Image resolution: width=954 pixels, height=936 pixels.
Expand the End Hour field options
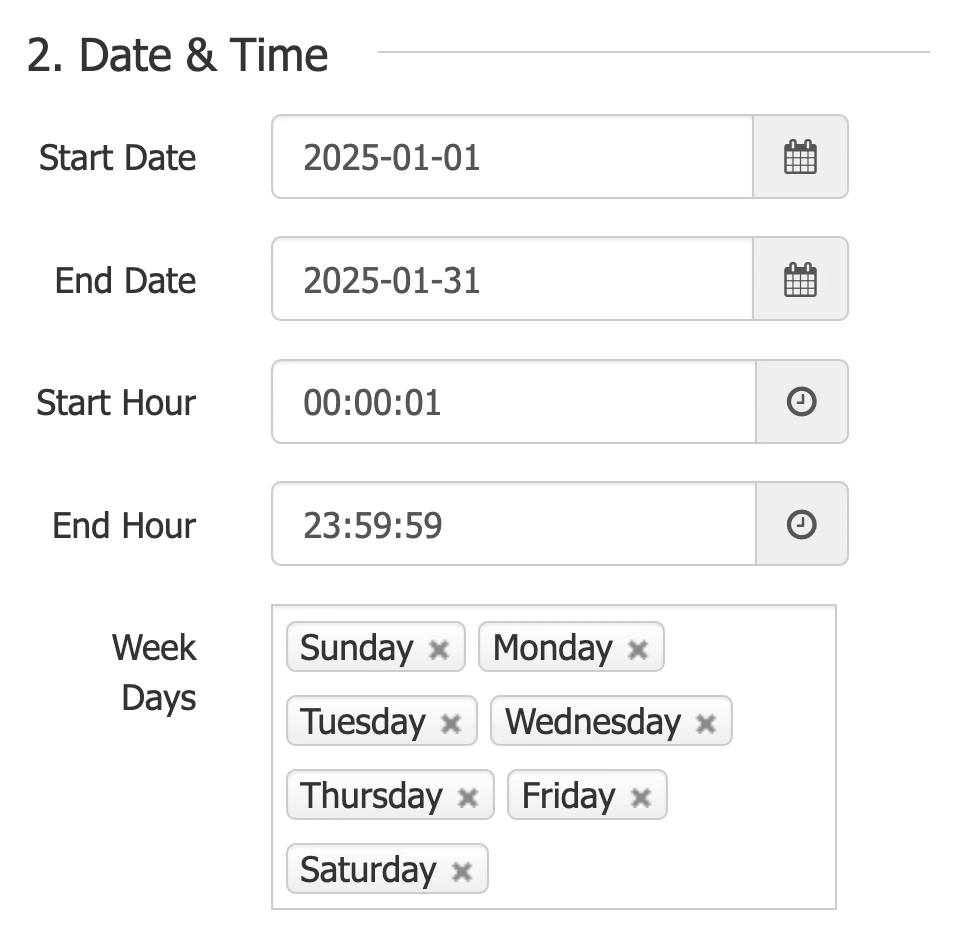(801, 524)
